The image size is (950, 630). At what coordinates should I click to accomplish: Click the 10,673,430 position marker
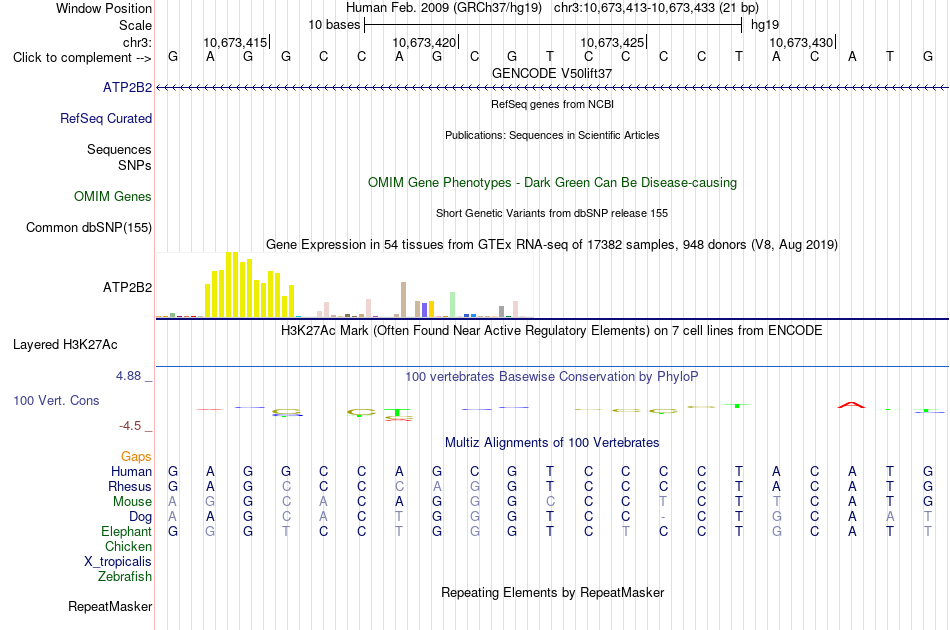coord(803,42)
